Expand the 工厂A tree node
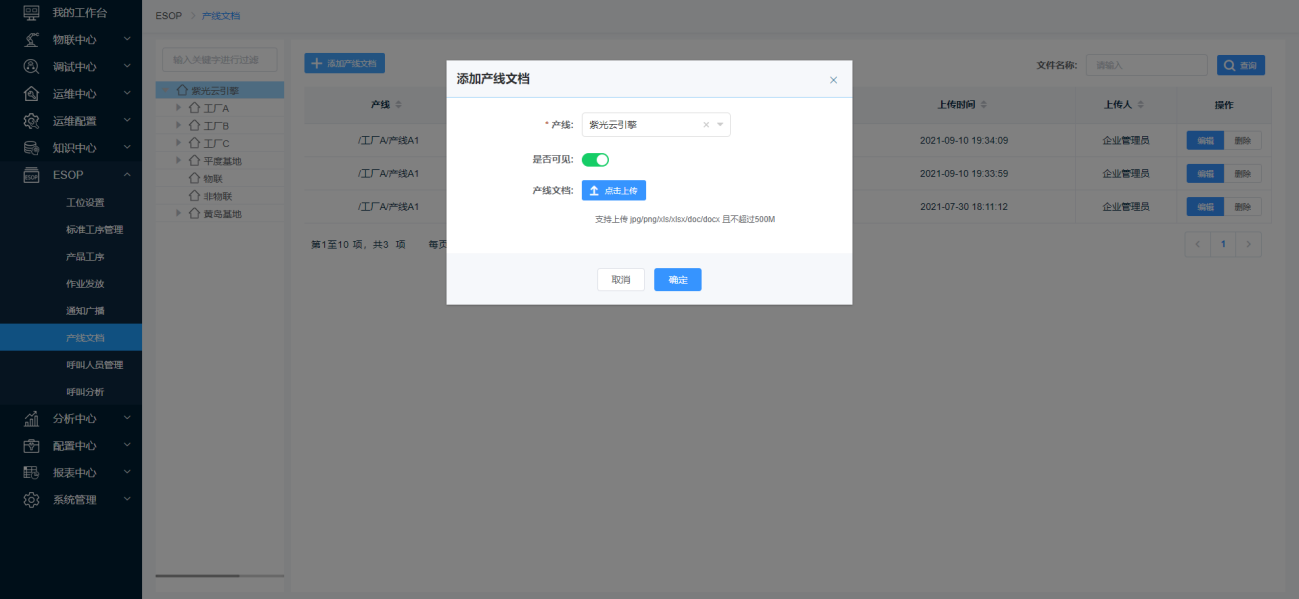 (179, 108)
